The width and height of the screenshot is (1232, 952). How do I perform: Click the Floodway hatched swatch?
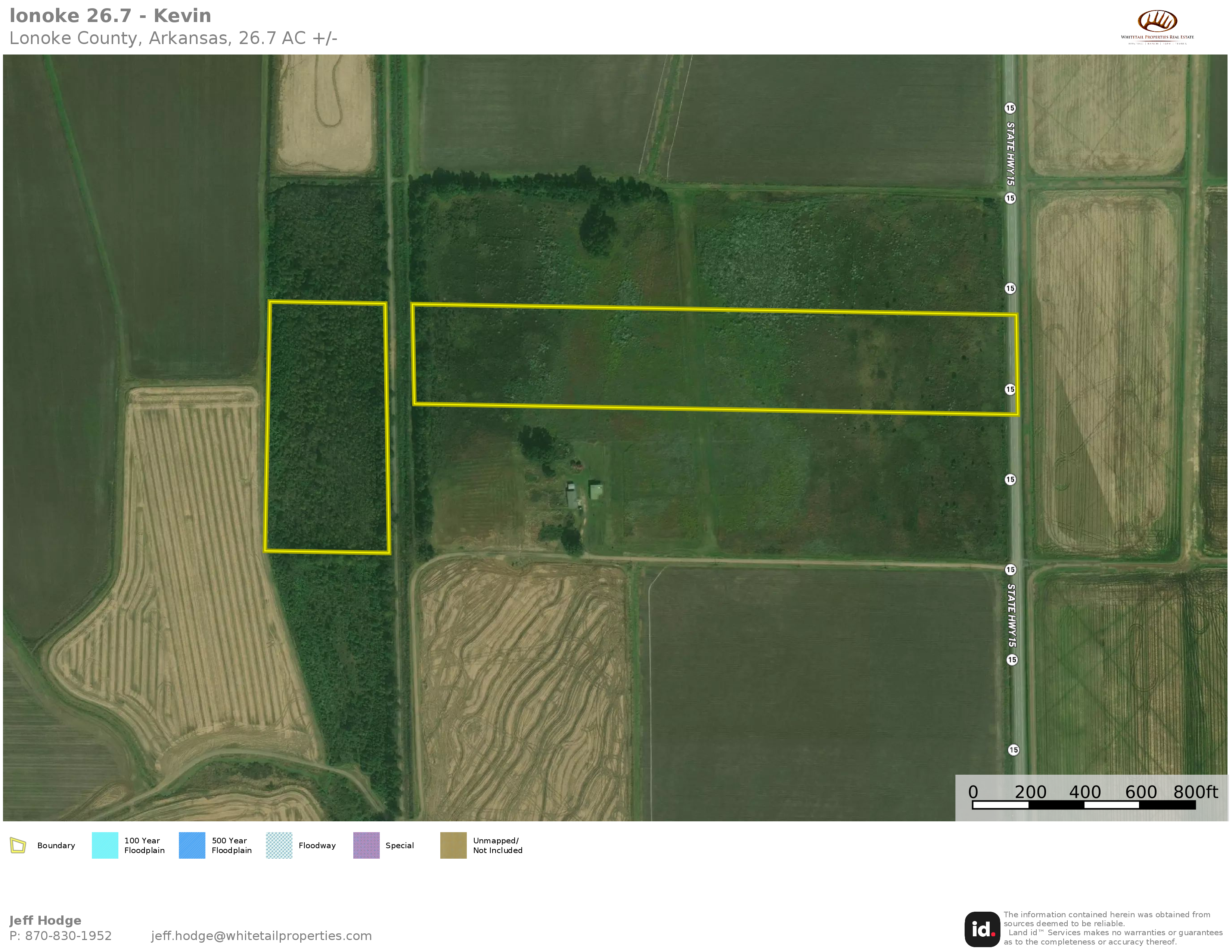point(279,845)
